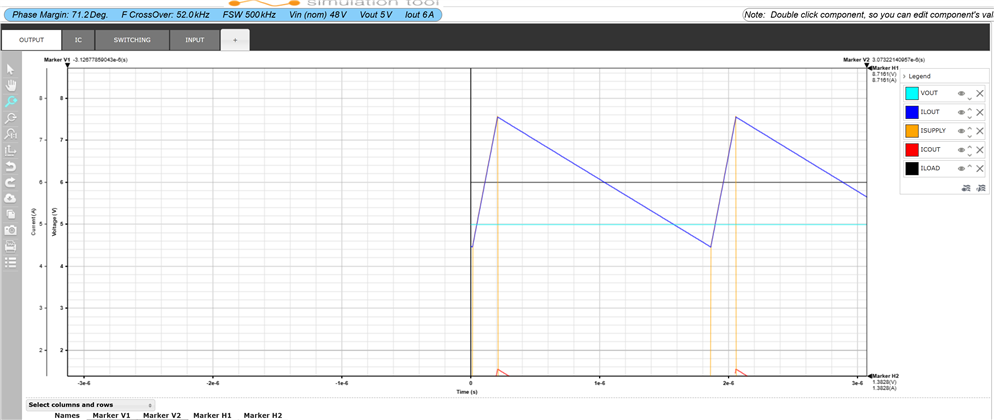Click the Marker V2 triangle handle

(x=867, y=65)
